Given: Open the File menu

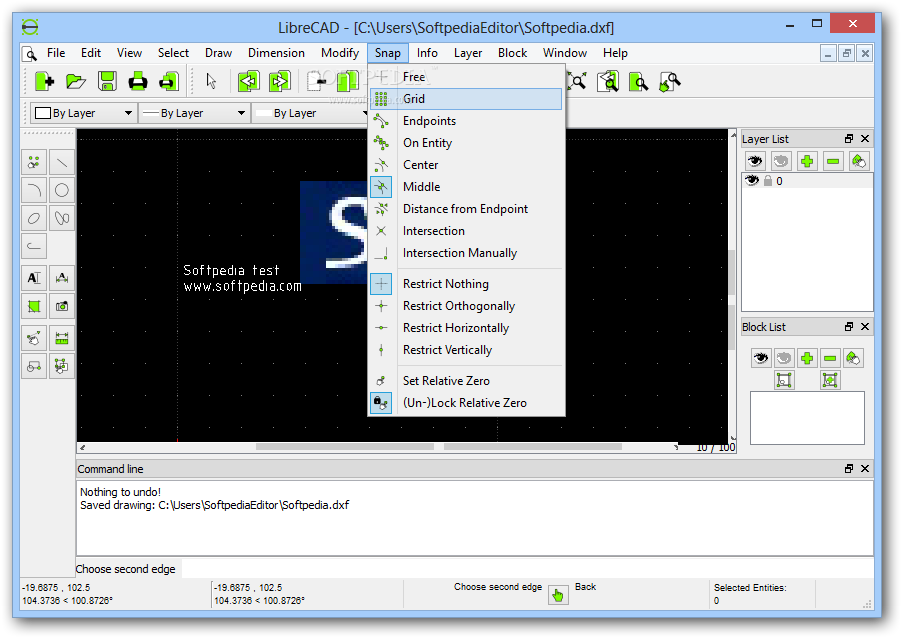Looking at the screenshot, I should click(x=56, y=53).
